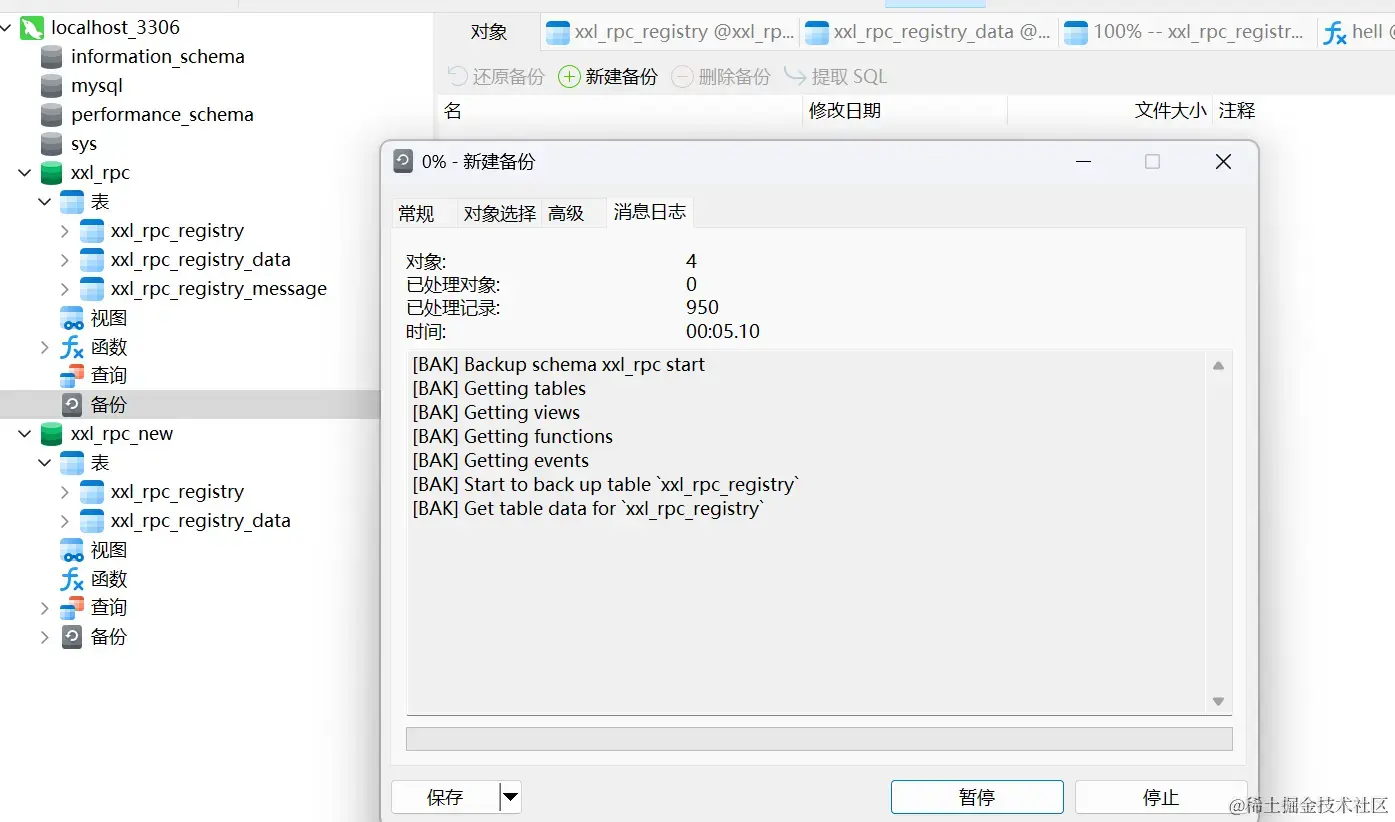Collapse the 表 node under xxl_rpc
The height and width of the screenshot is (822, 1395).
click(45, 202)
